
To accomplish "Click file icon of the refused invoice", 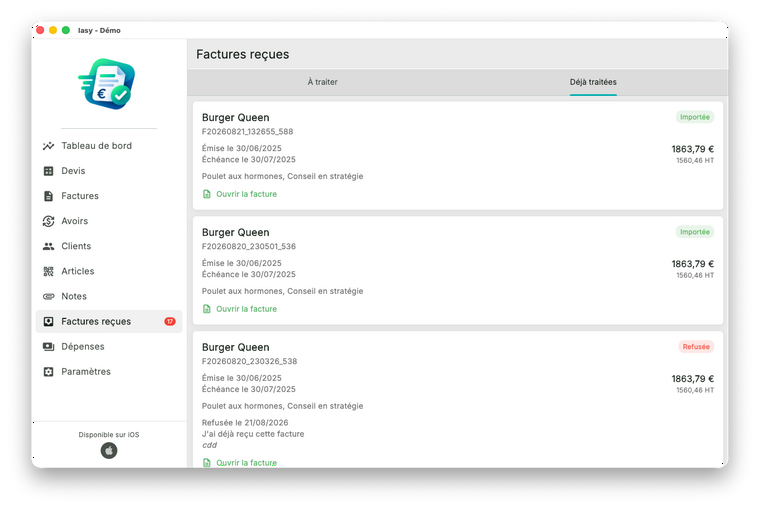I will point(206,463).
